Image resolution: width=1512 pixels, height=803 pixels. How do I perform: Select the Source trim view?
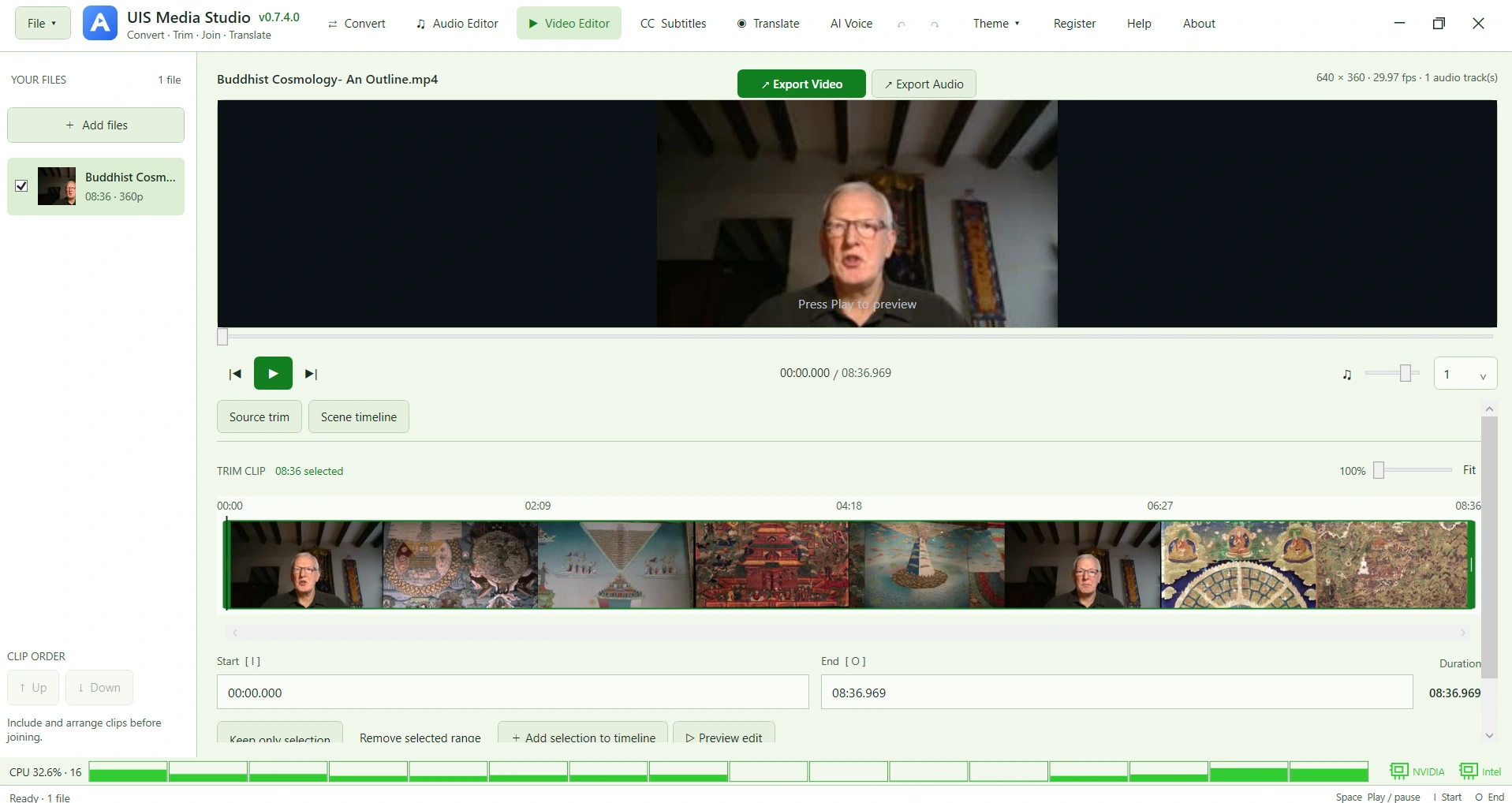tap(259, 416)
